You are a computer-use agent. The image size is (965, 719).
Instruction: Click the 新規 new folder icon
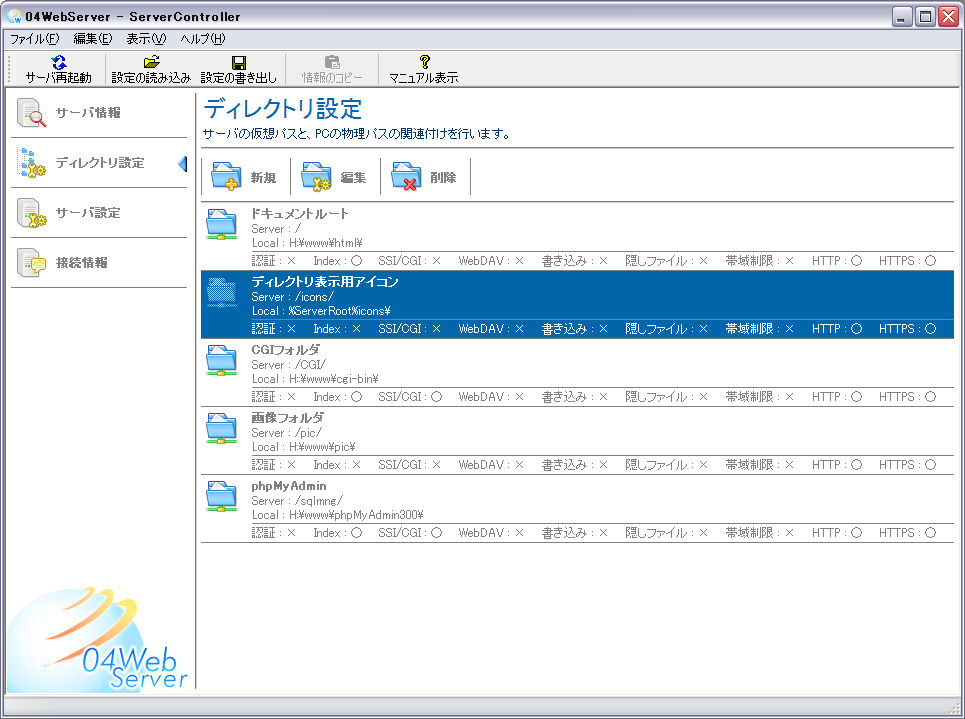click(x=226, y=177)
